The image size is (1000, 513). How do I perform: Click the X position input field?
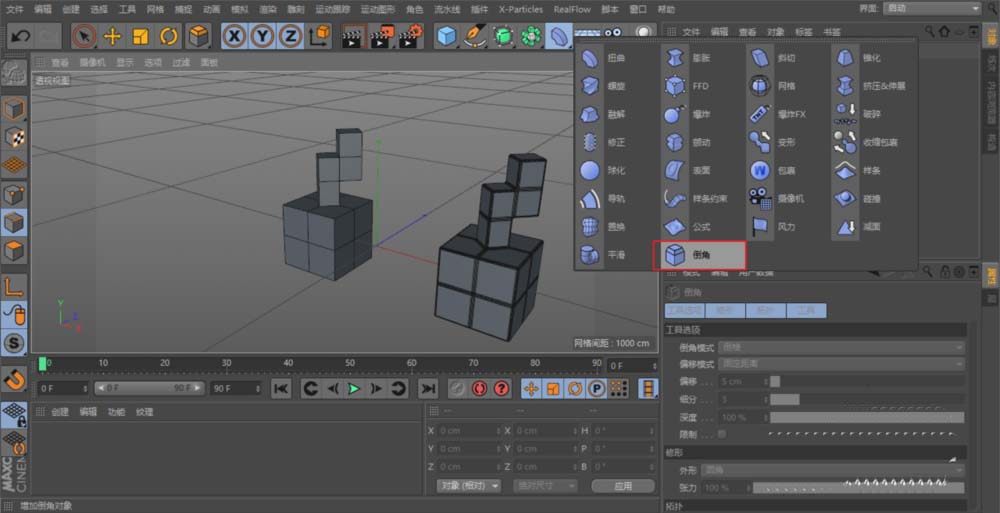[468, 430]
